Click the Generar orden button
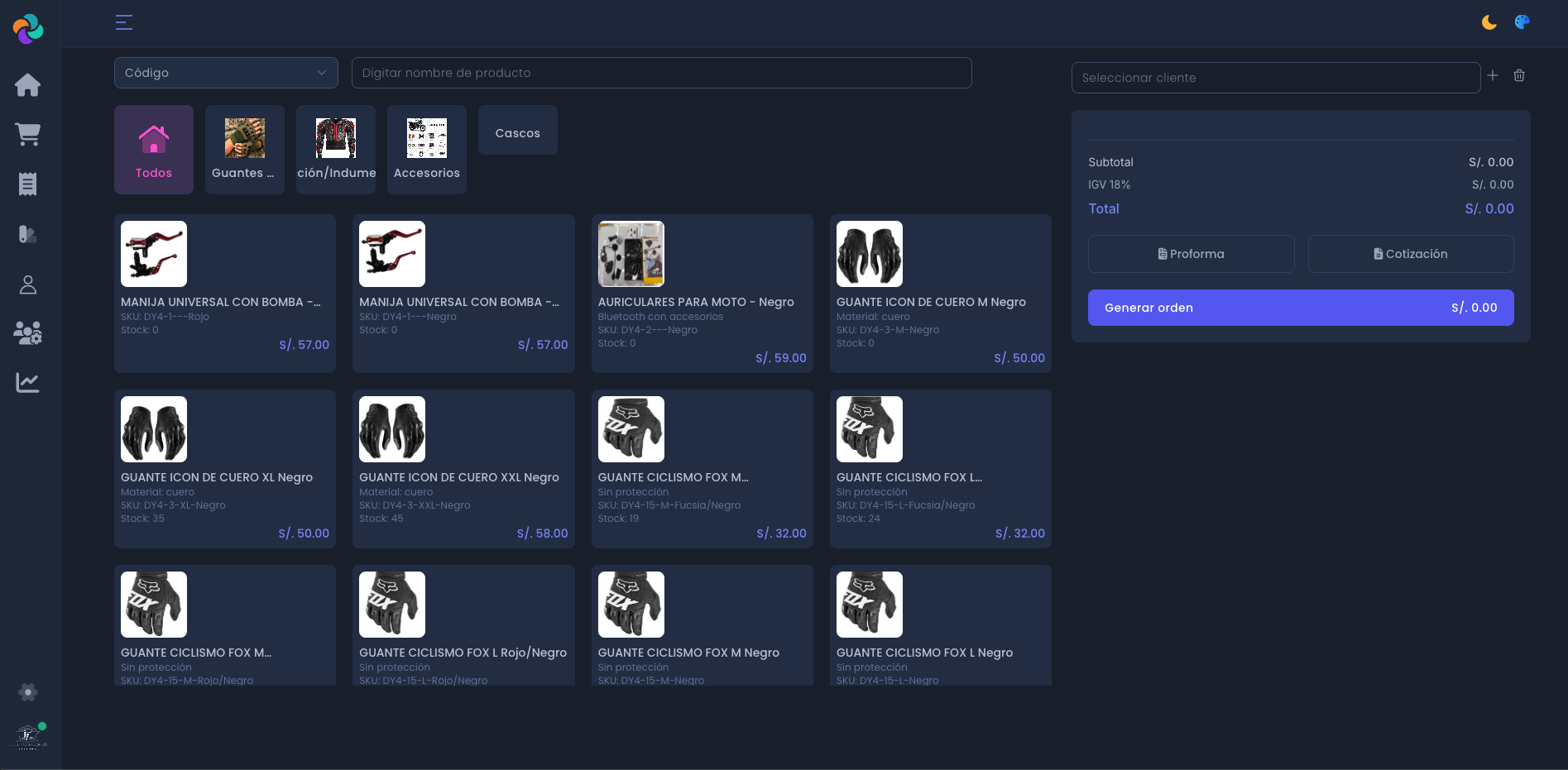The image size is (1568, 770). point(1300,308)
